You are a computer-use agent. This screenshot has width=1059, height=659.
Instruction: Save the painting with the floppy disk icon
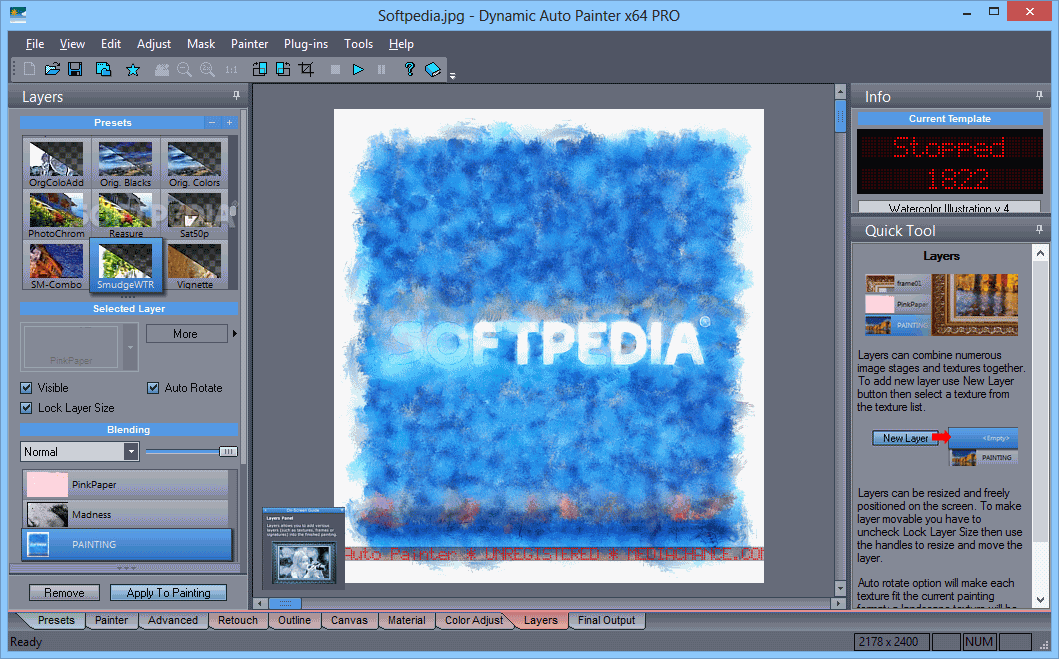pos(75,69)
